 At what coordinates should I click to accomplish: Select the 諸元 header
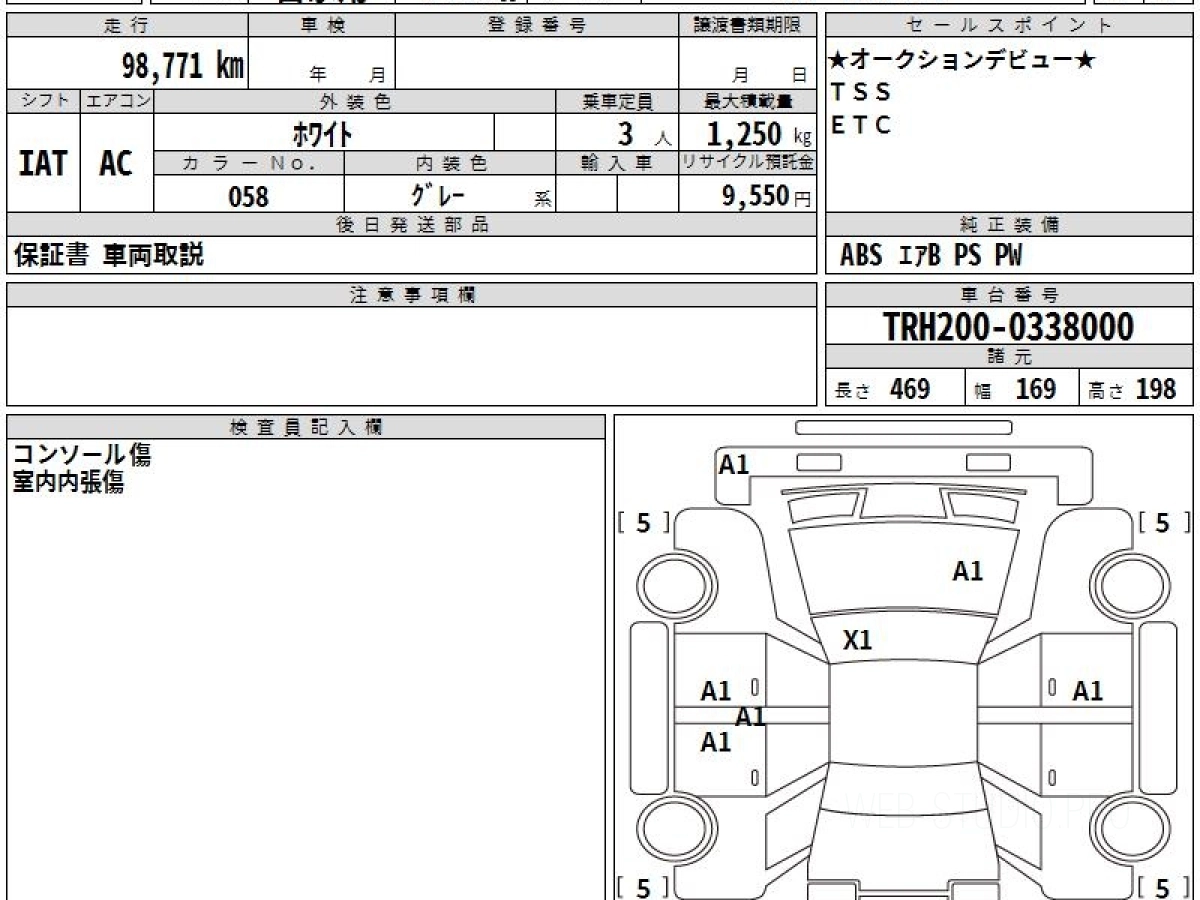1010,357
